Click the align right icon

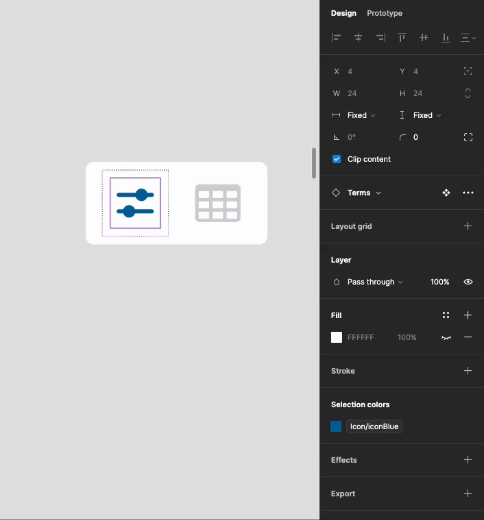pos(380,38)
